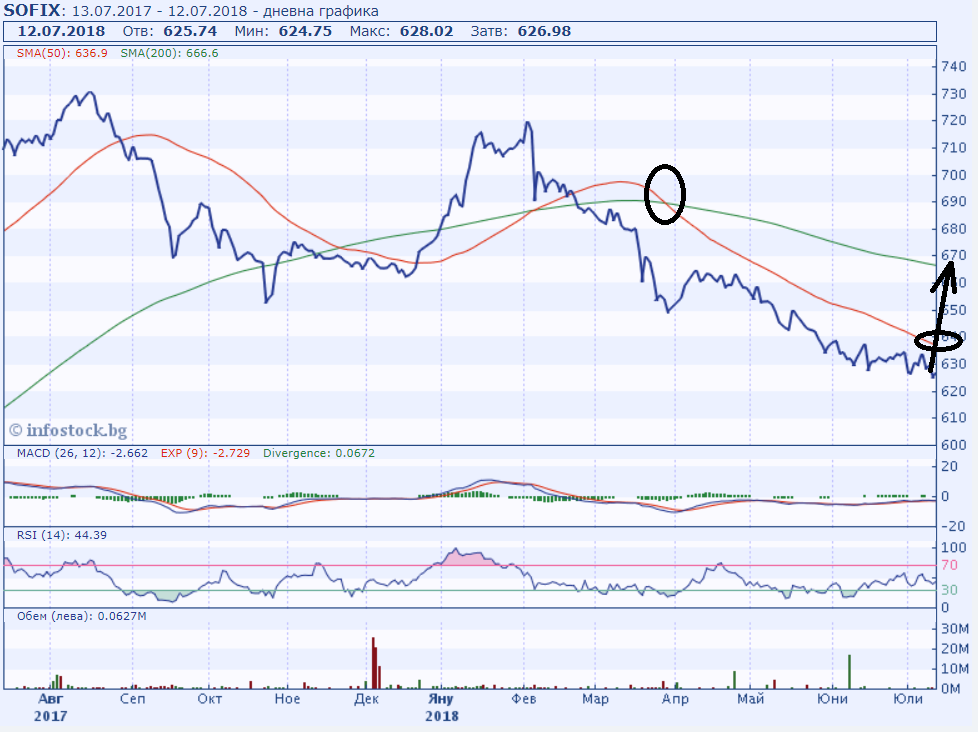Click the 2018 year label
The image size is (978, 732).
tap(442, 716)
